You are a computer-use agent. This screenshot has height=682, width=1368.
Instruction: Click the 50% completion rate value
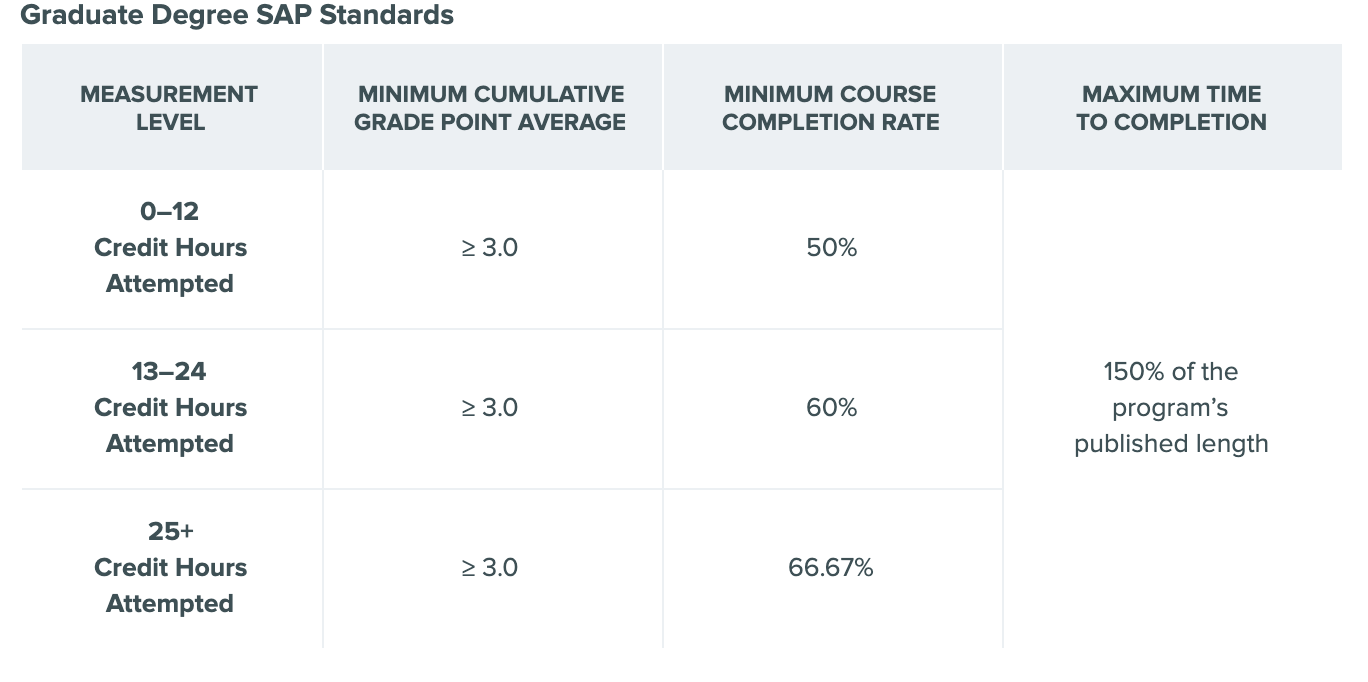[x=831, y=248]
